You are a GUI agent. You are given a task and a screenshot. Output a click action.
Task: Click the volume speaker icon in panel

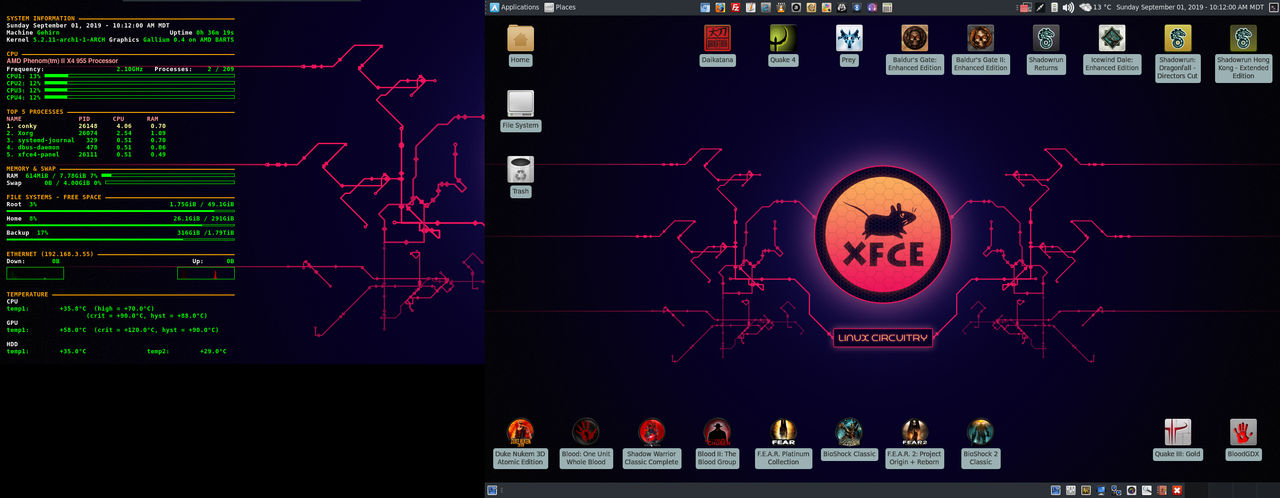[1068, 7]
